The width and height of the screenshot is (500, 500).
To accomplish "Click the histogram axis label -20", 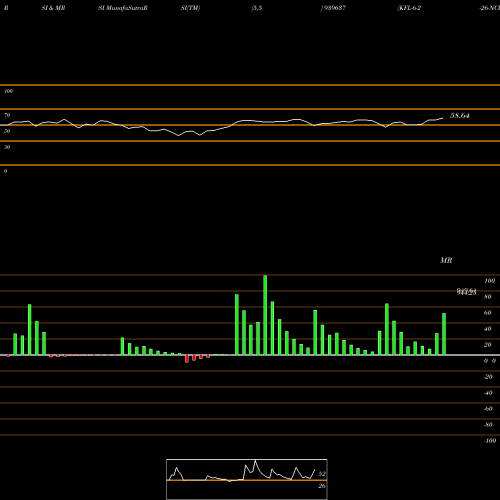I will tap(488, 377).
